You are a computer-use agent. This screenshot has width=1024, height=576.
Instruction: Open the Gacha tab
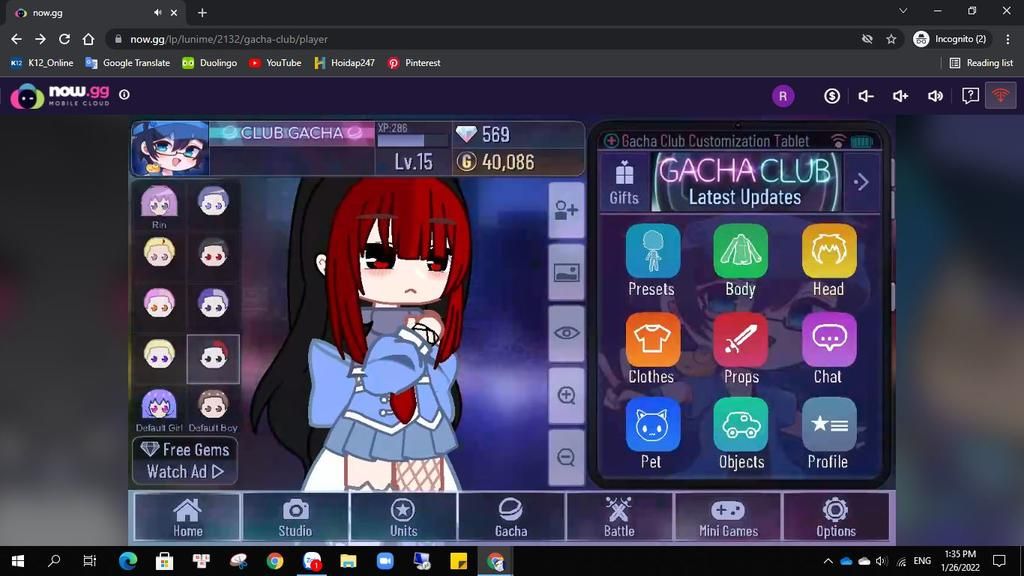pyautogui.click(x=511, y=517)
